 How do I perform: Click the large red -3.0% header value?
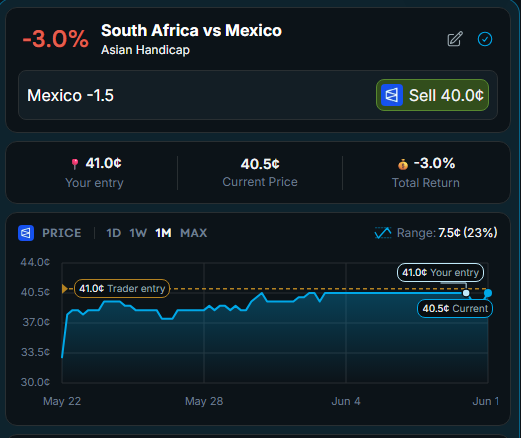coord(56,39)
